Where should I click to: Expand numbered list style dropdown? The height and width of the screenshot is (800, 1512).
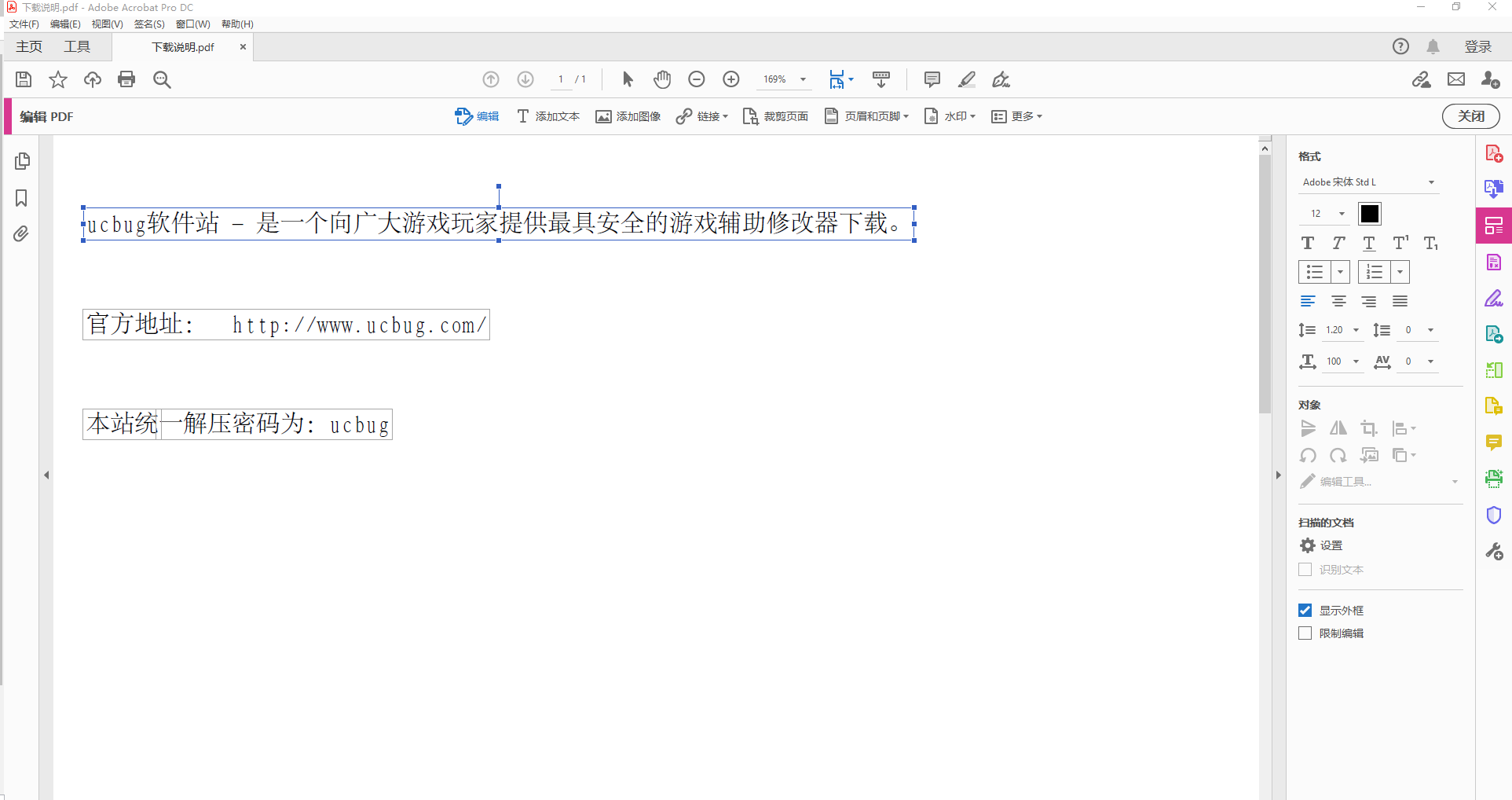tap(1400, 272)
